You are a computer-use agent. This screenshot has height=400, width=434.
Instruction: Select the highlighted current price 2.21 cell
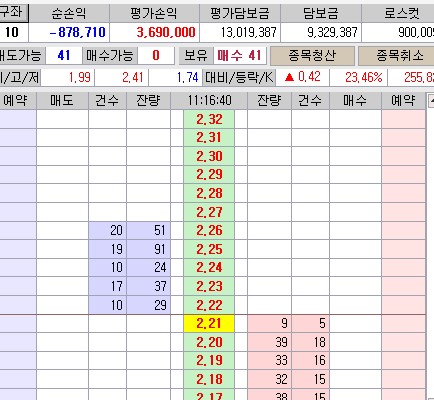point(209,324)
